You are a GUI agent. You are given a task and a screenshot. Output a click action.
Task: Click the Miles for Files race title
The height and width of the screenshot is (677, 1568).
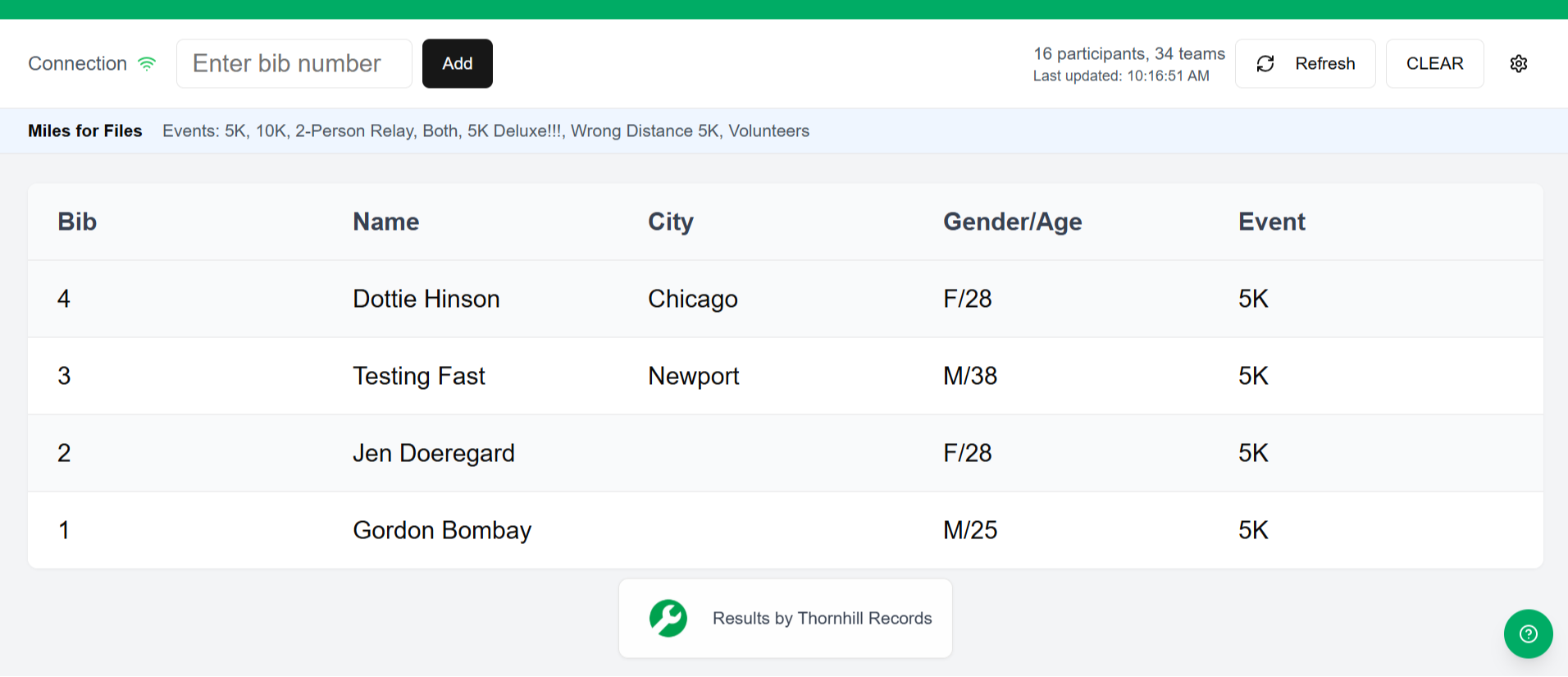[85, 131]
